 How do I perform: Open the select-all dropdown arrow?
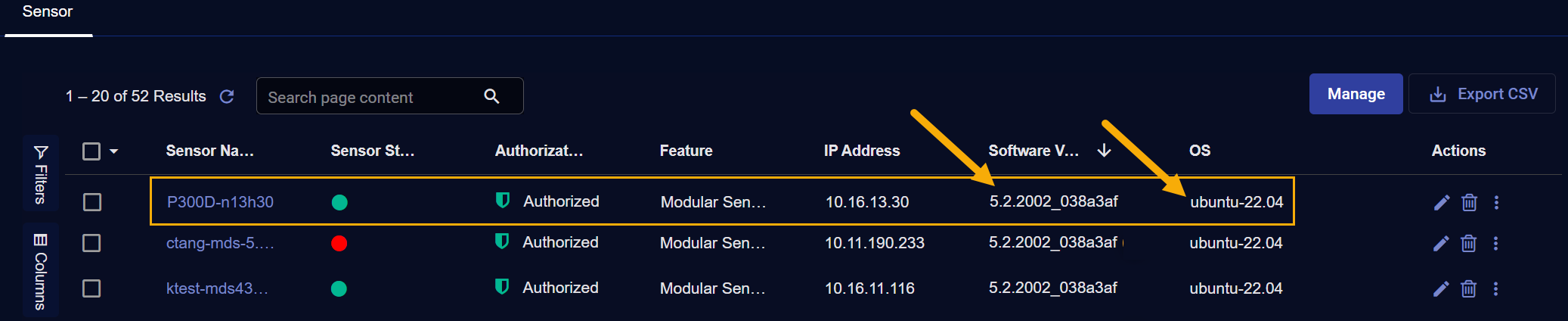[114, 151]
